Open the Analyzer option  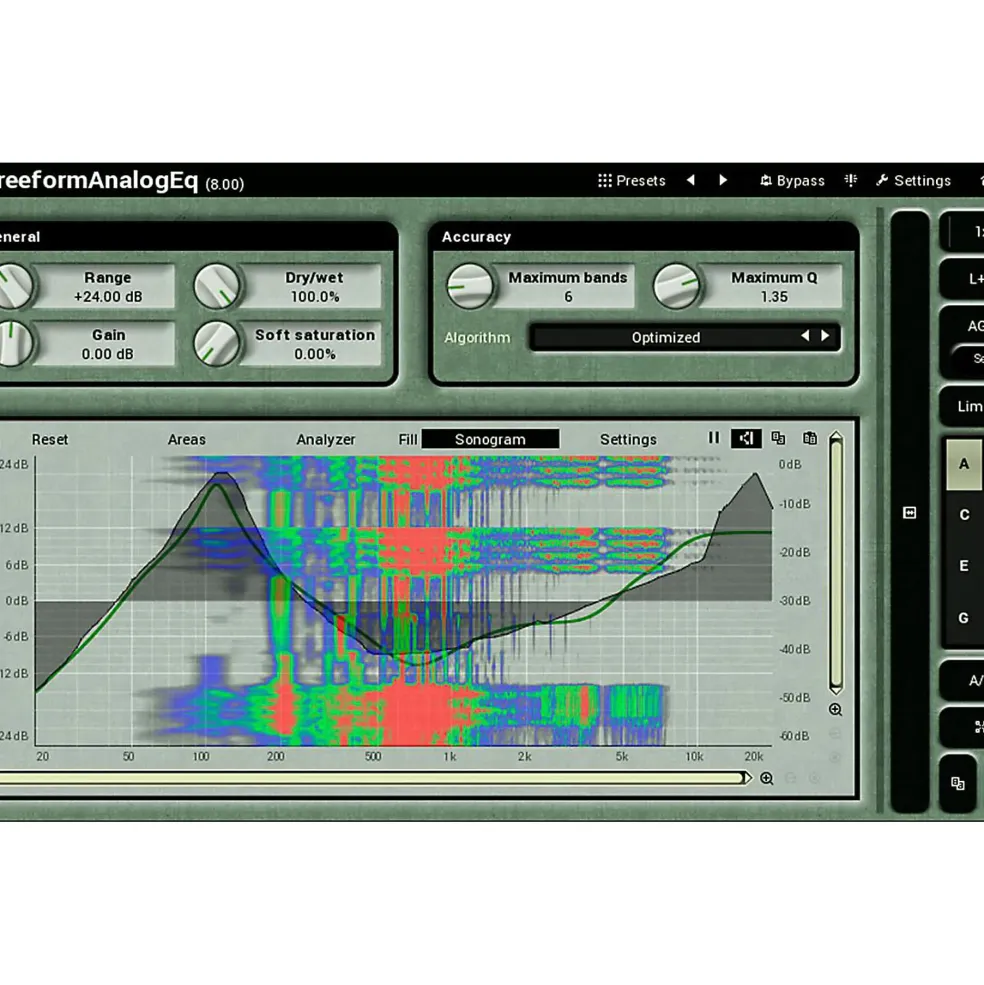(325, 439)
